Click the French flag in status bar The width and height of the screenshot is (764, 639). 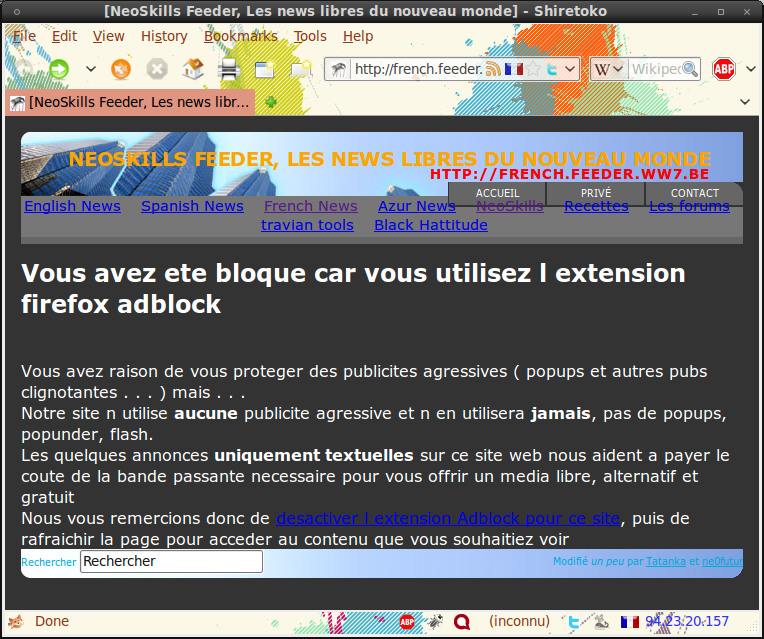(630, 621)
